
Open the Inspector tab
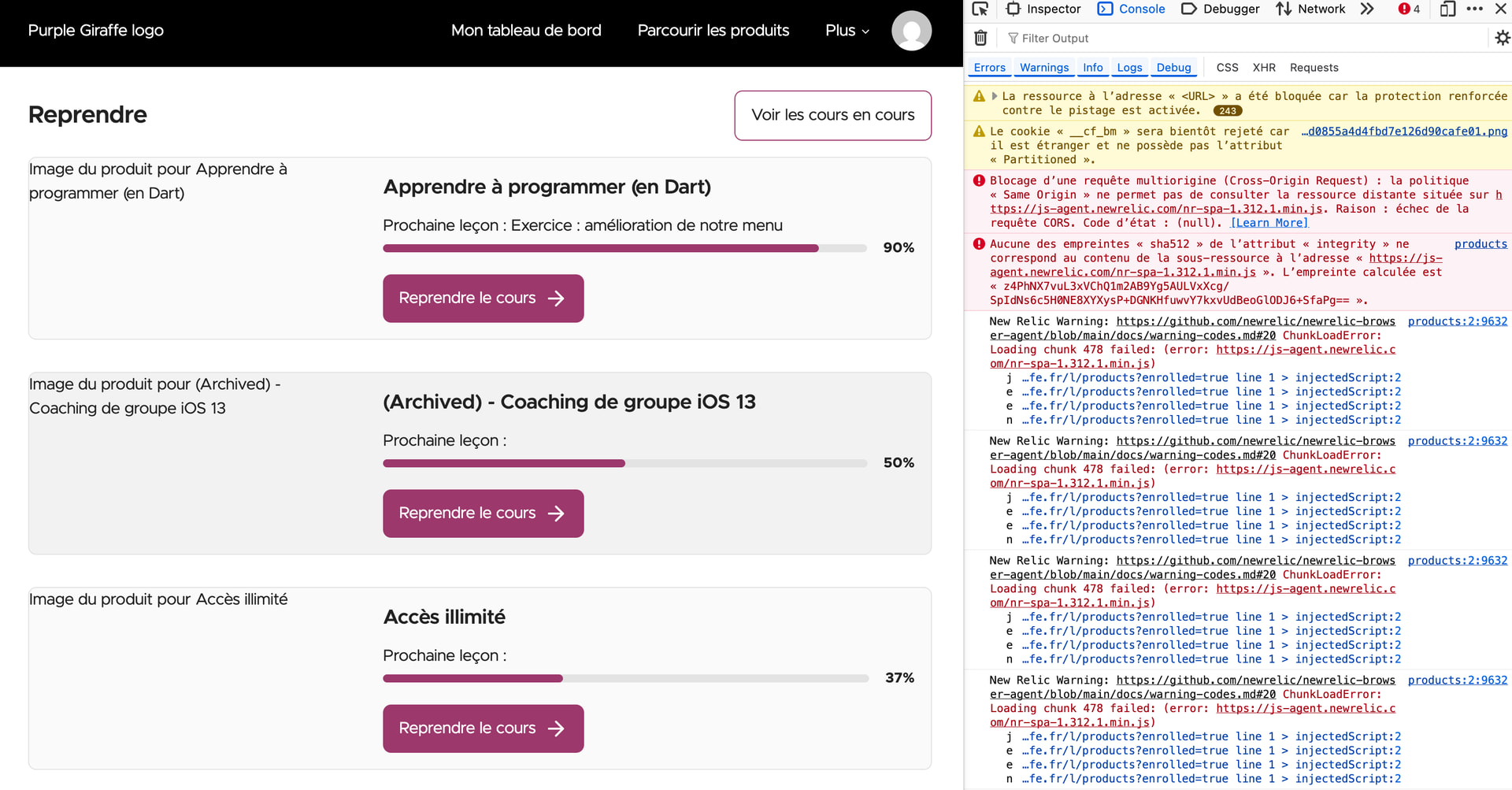click(x=1044, y=9)
